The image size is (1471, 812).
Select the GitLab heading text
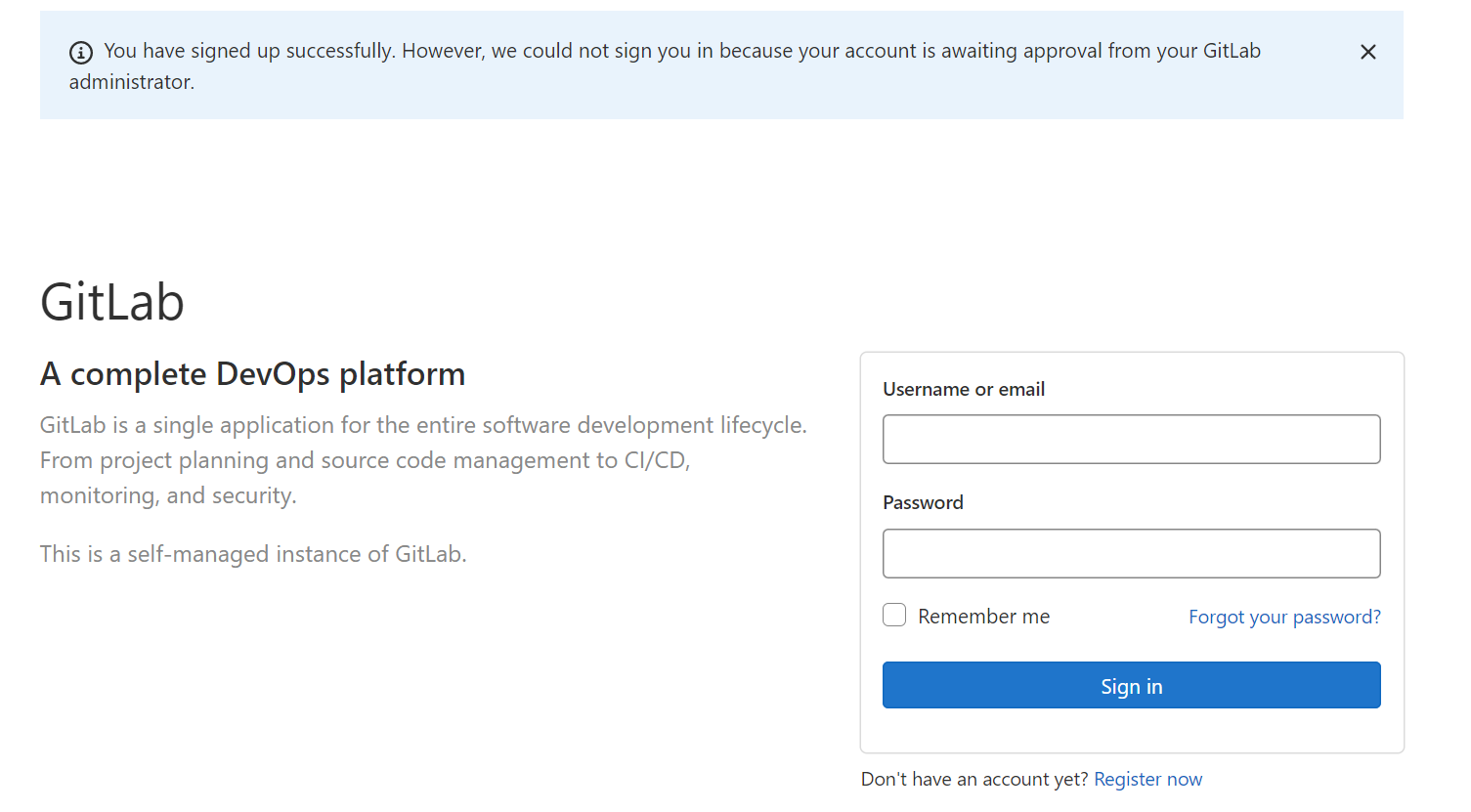coord(112,302)
